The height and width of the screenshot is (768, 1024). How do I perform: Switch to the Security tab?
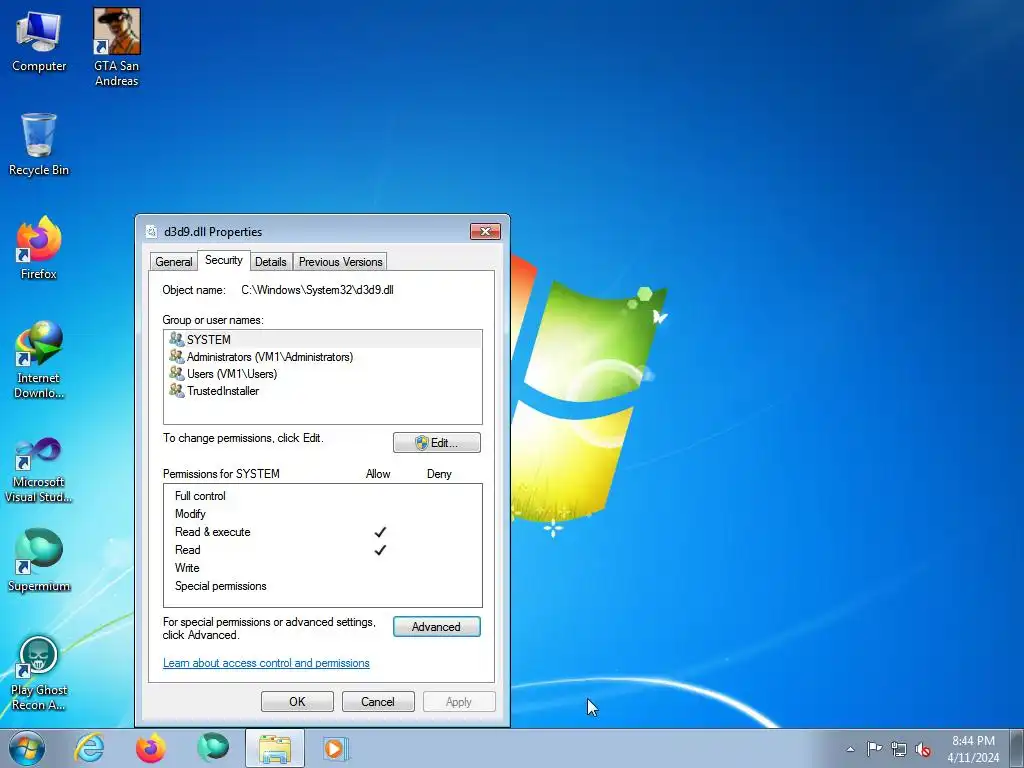point(223,260)
